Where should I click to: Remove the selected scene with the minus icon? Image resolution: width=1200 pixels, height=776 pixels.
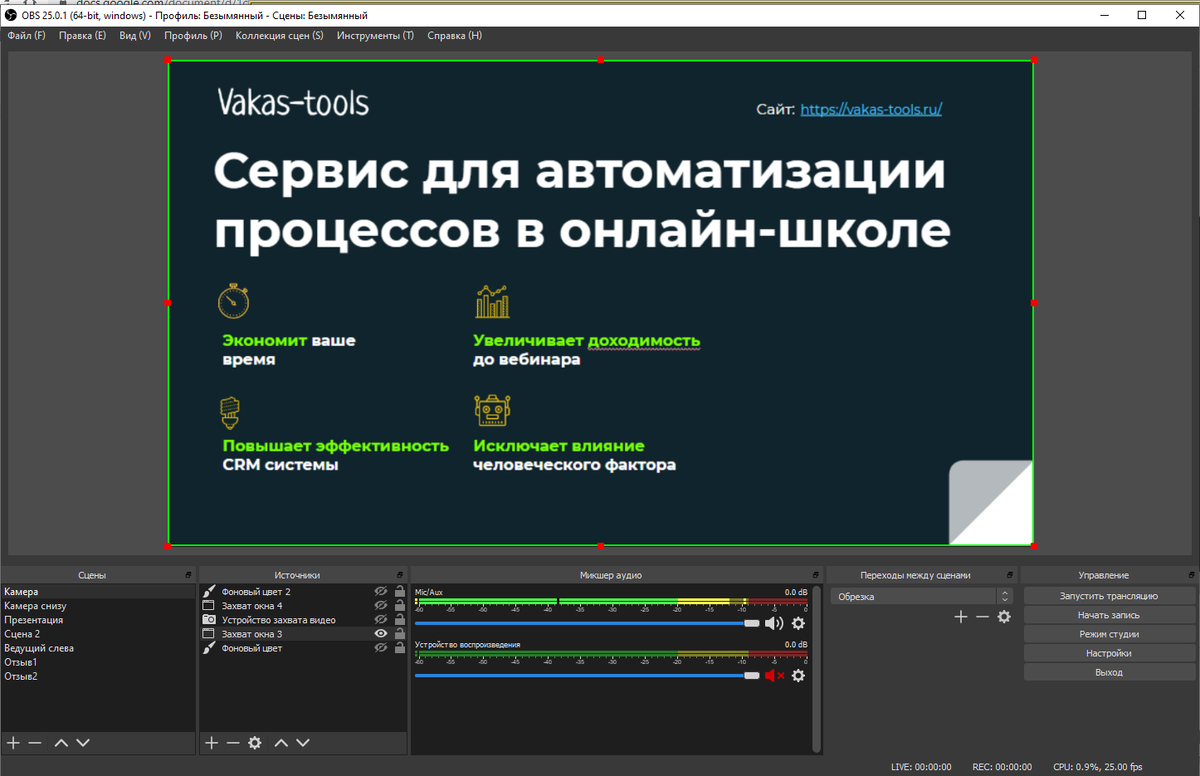pyautogui.click(x=35, y=743)
